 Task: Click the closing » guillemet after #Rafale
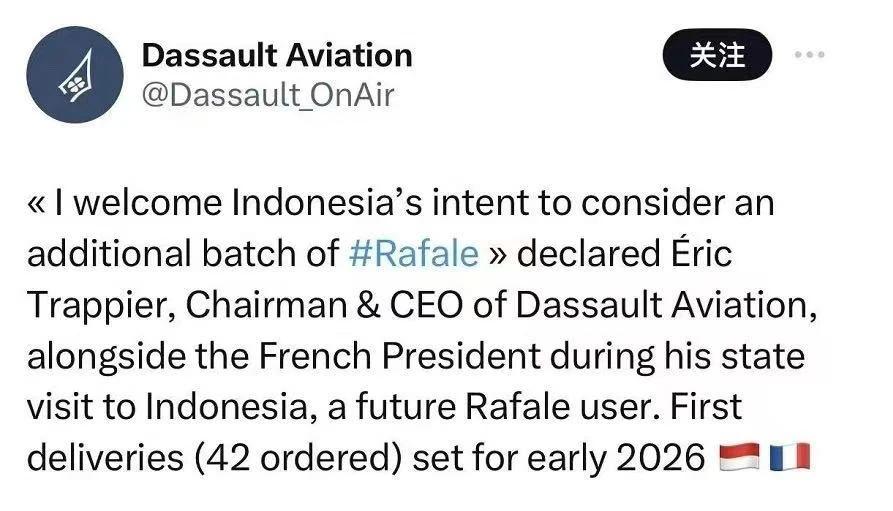point(497,254)
